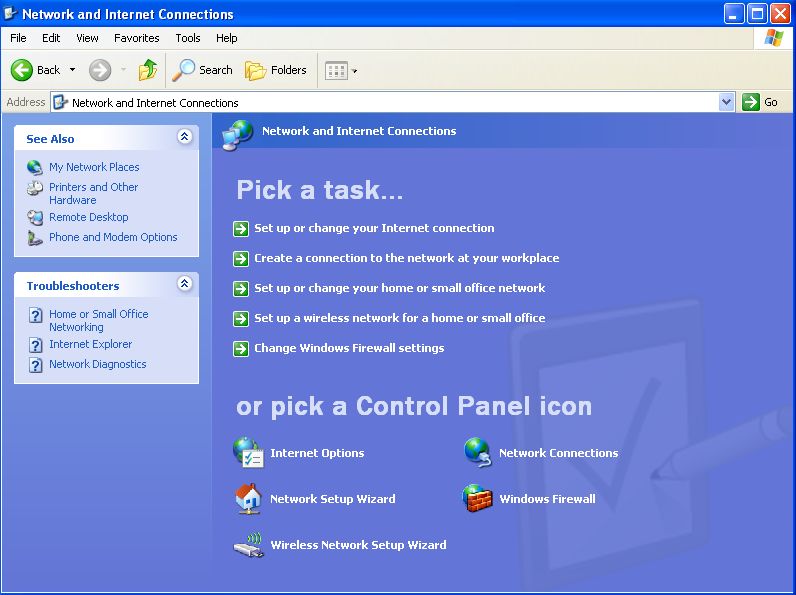796x595 pixels.
Task: Collapse the See Also panel
Action: click(184, 138)
